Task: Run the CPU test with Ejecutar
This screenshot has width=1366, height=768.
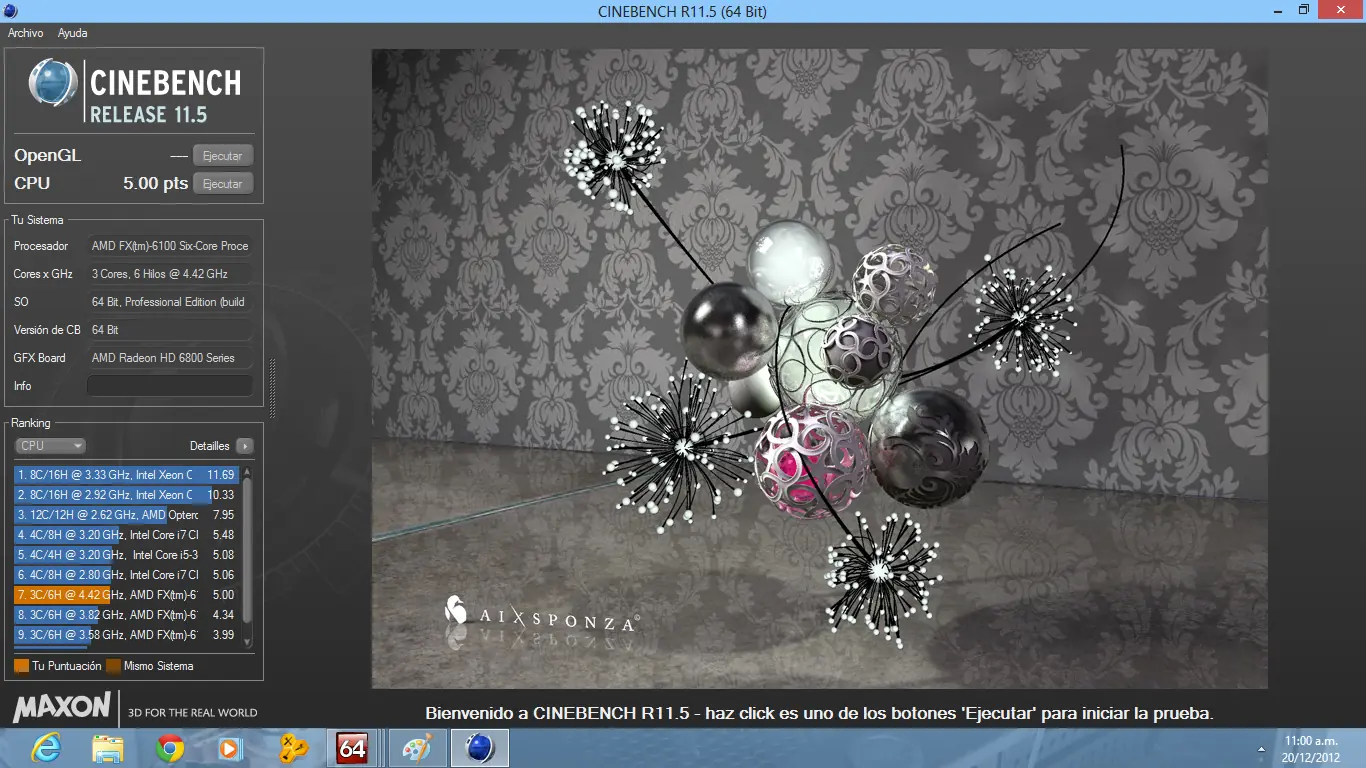Action: point(223,184)
